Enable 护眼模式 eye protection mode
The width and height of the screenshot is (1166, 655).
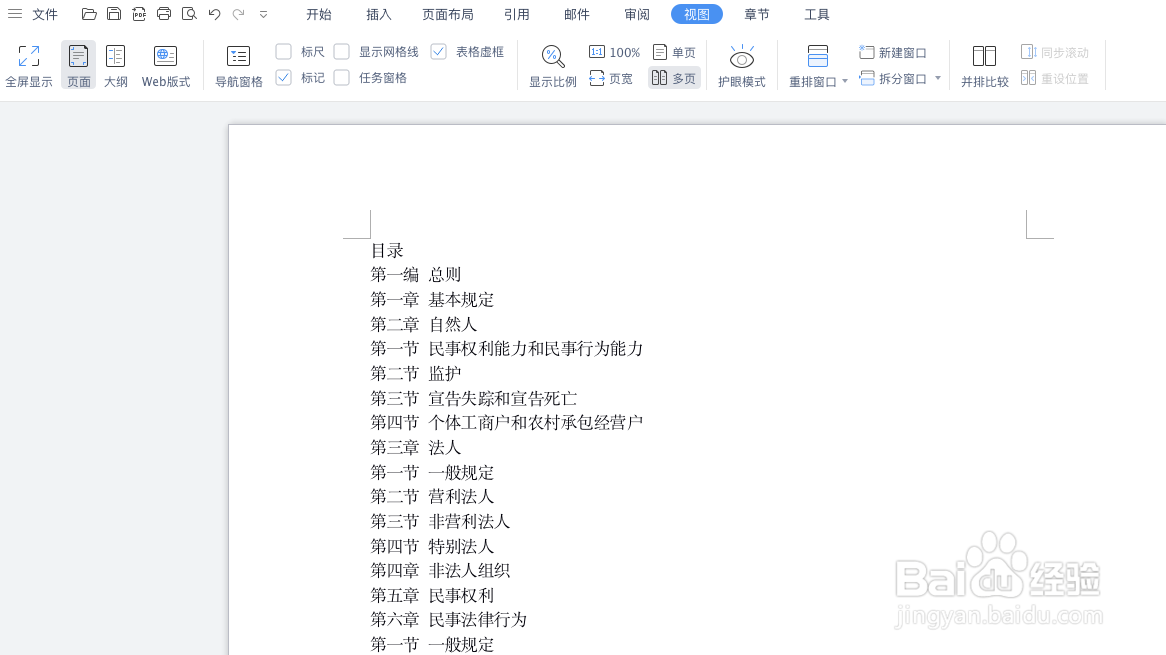[741, 64]
